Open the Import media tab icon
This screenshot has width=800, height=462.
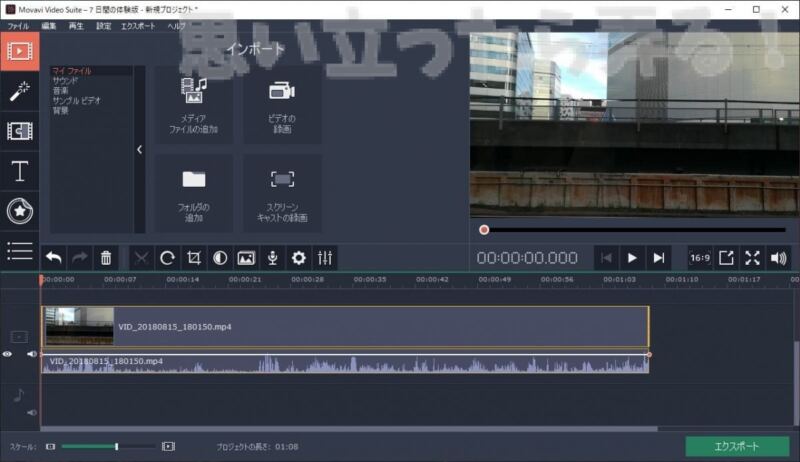19,51
